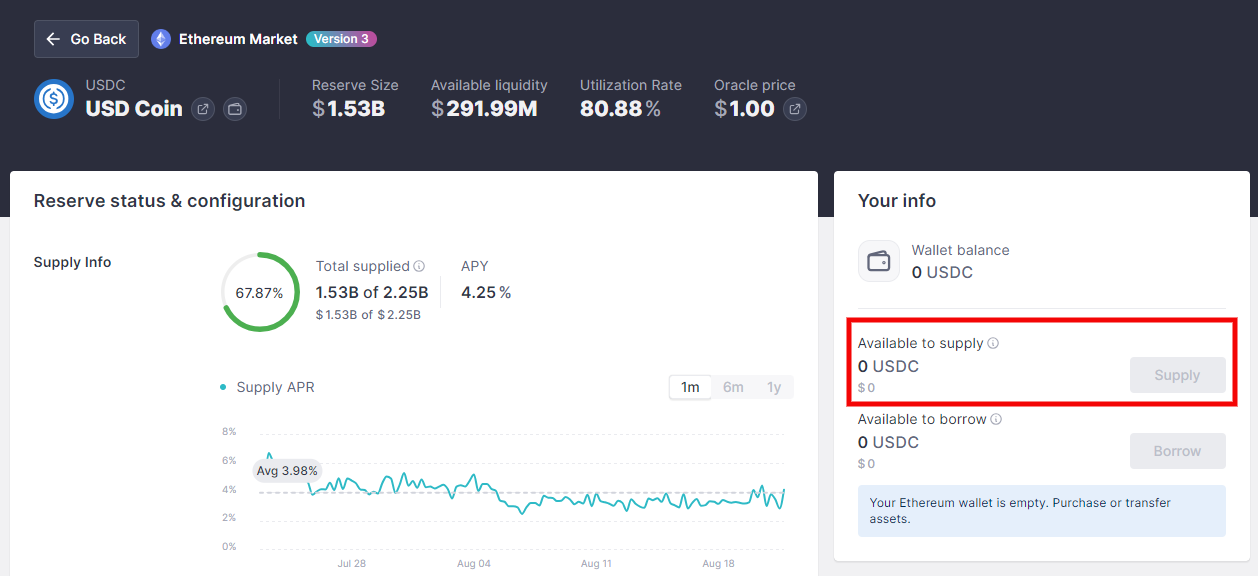Select the 1y chart range
Screen dimensions: 1258x576
click(x=774, y=387)
